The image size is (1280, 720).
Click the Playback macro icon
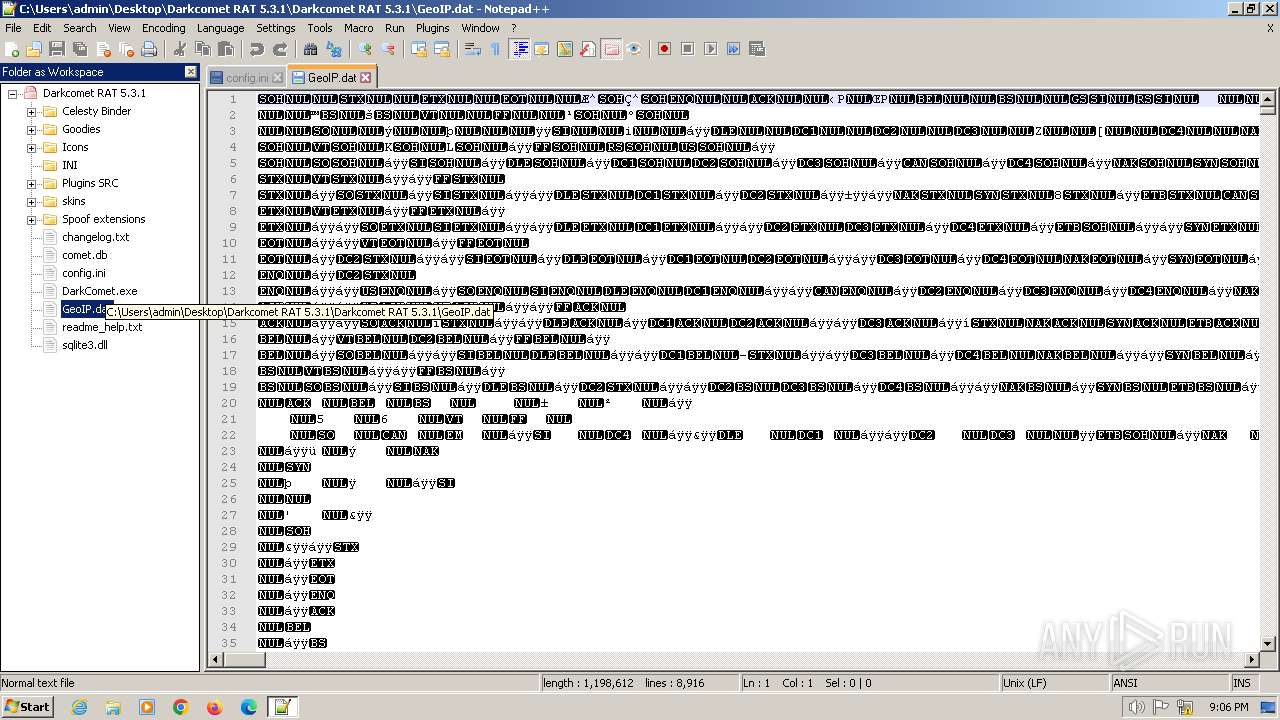(710, 49)
